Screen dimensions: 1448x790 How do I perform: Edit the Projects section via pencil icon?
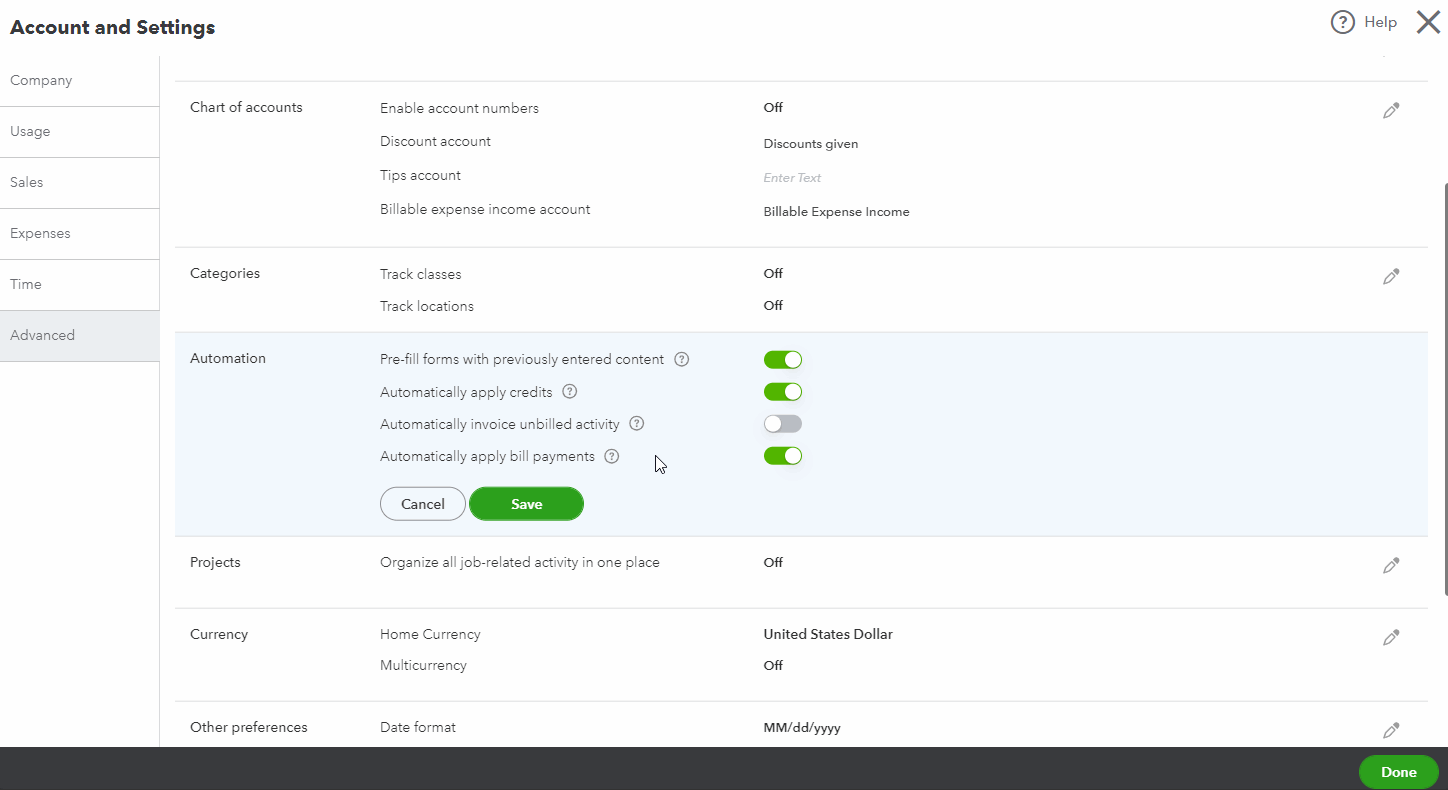[x=1391, y=566]
